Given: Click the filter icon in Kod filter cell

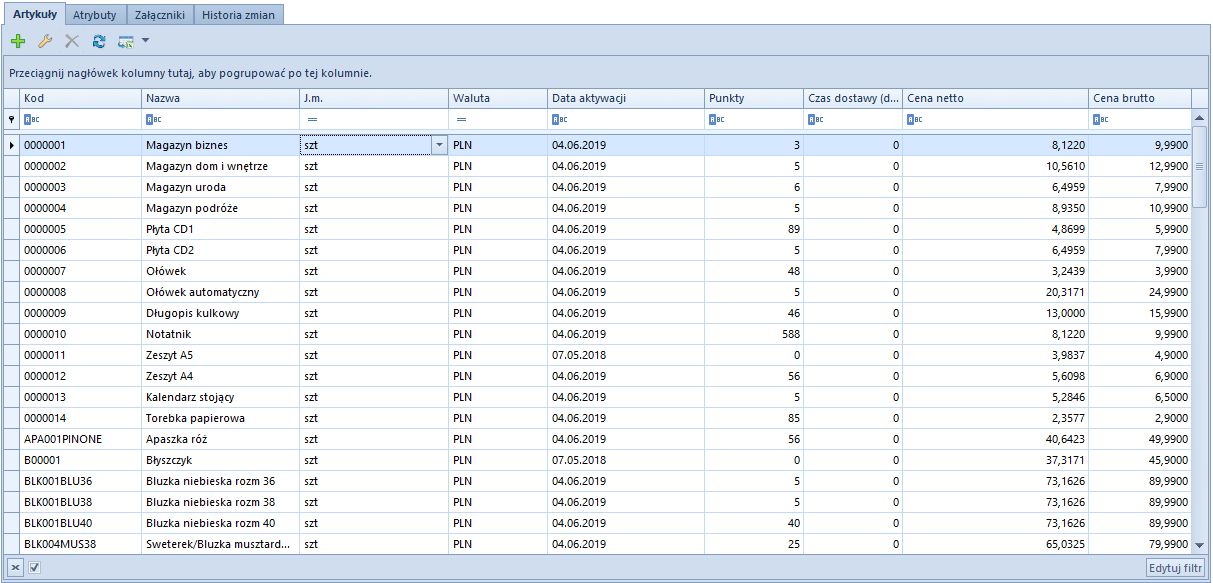Looking at the screenshot, I should [31, 120].
